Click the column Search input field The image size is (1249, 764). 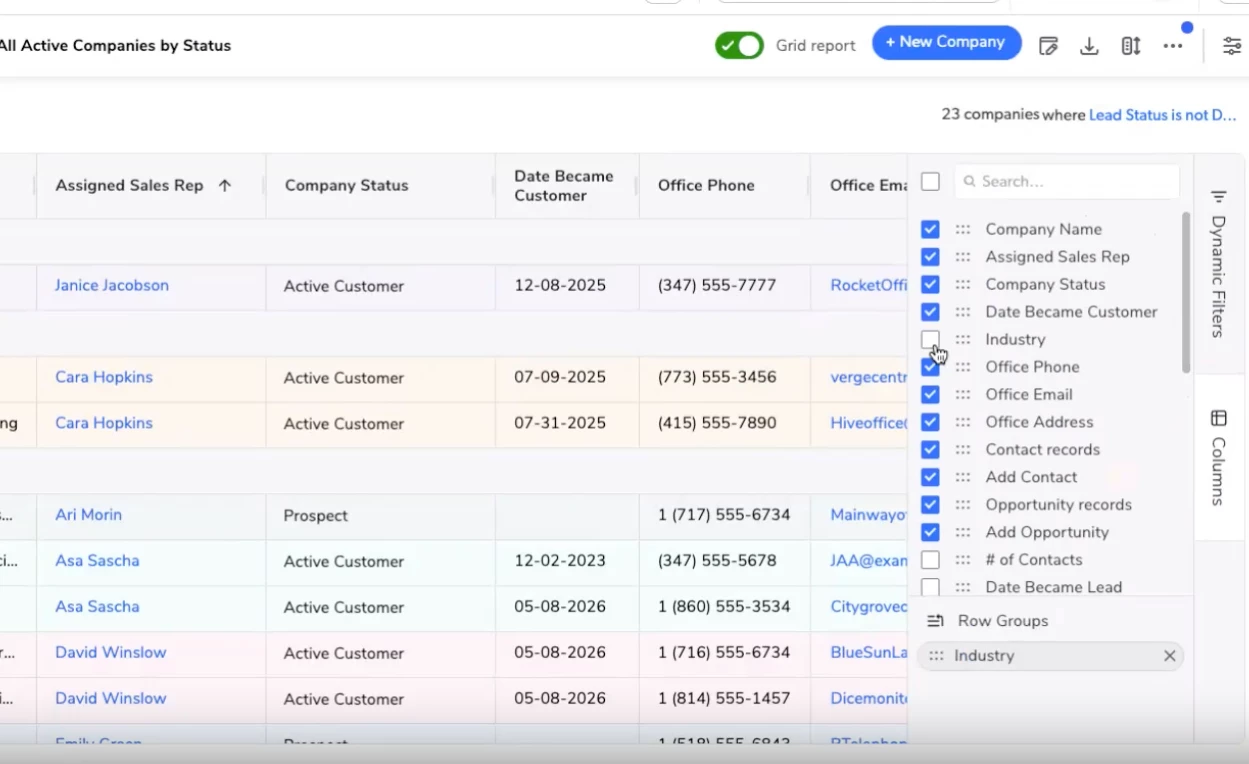[x=1067, y=181]
